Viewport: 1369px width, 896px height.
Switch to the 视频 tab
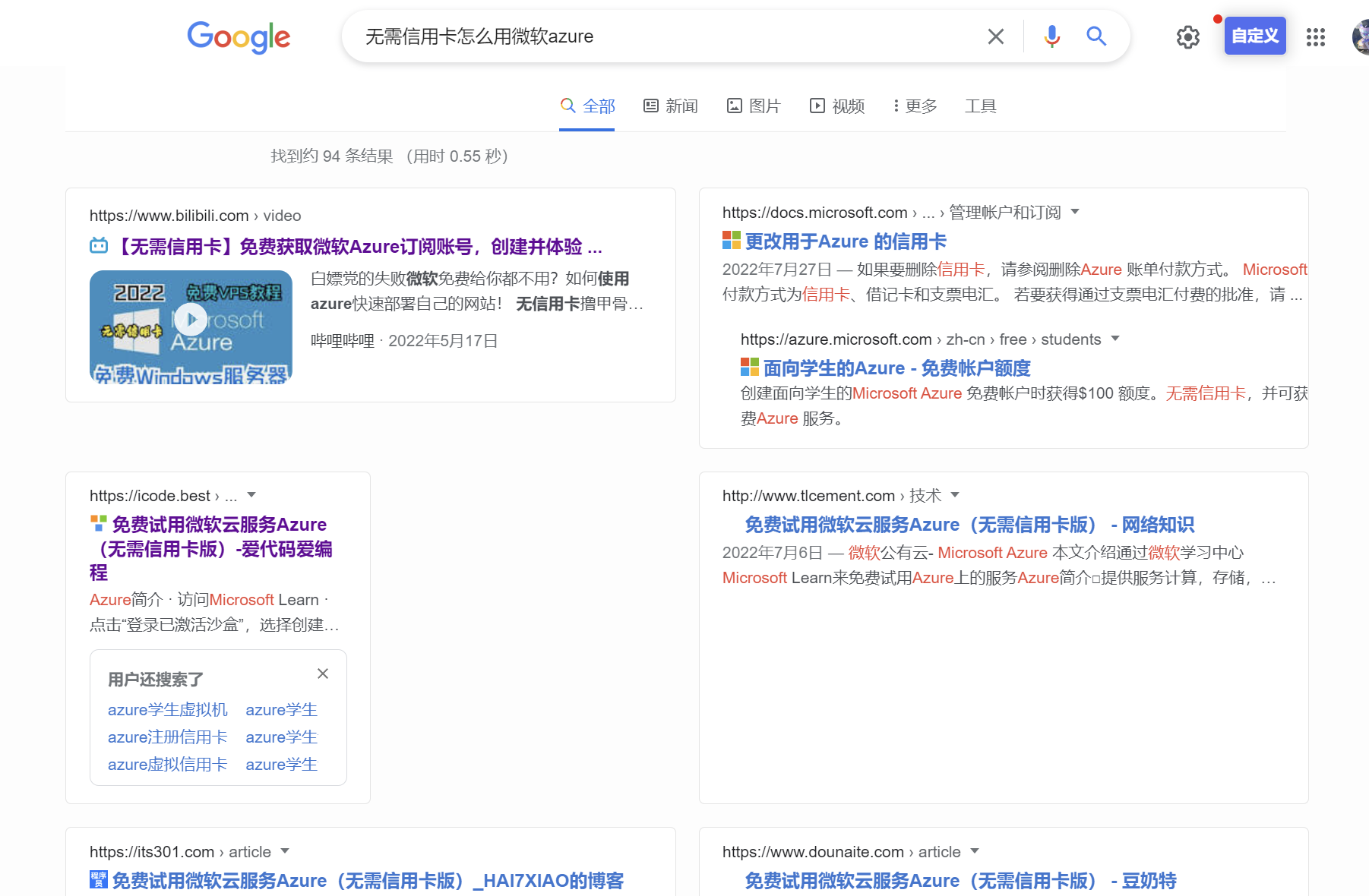coord(837,106)
